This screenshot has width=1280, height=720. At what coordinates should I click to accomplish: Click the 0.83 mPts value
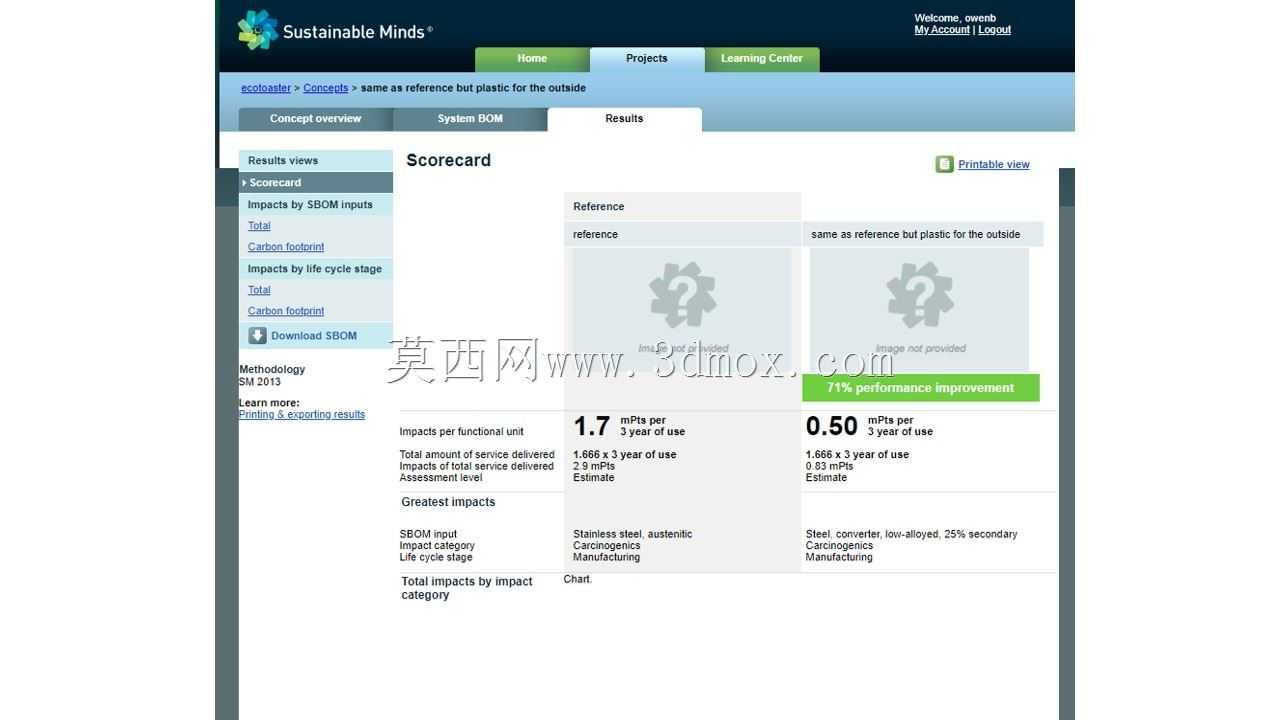830,466
